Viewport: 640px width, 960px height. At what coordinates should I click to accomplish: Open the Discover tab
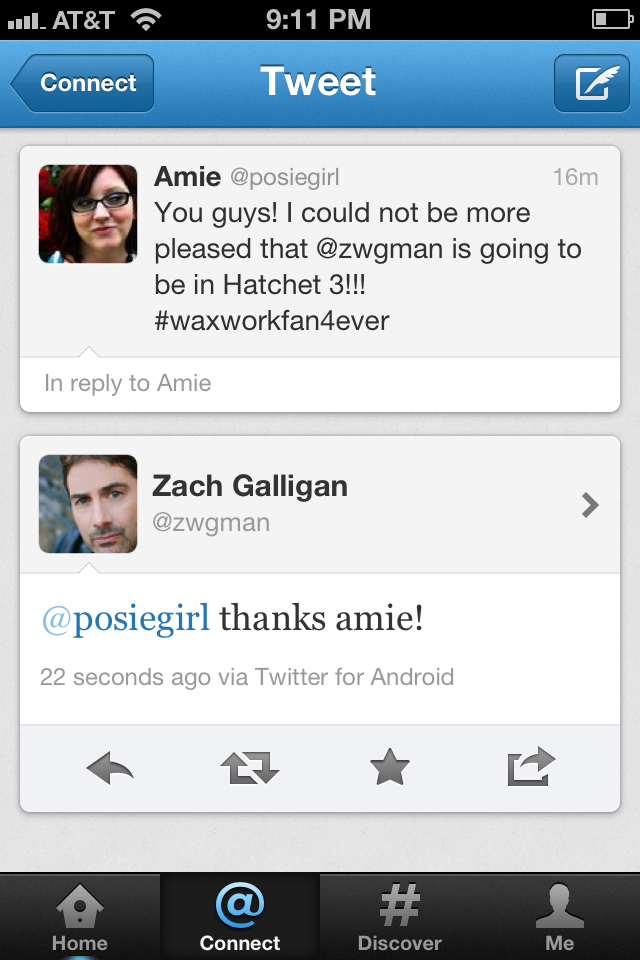(400, 918)
